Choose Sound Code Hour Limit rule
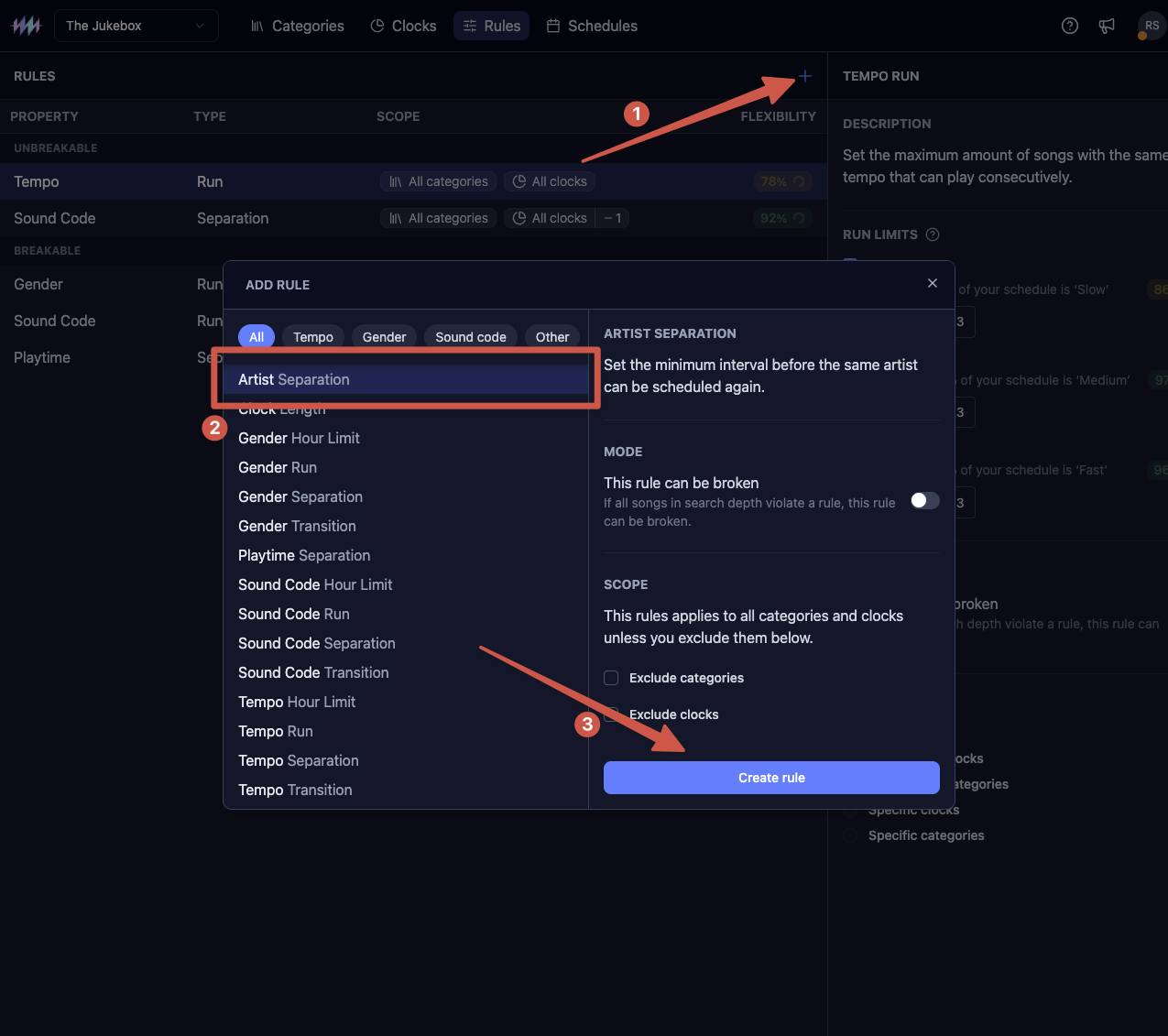1168x1036 pixels. 406,584
